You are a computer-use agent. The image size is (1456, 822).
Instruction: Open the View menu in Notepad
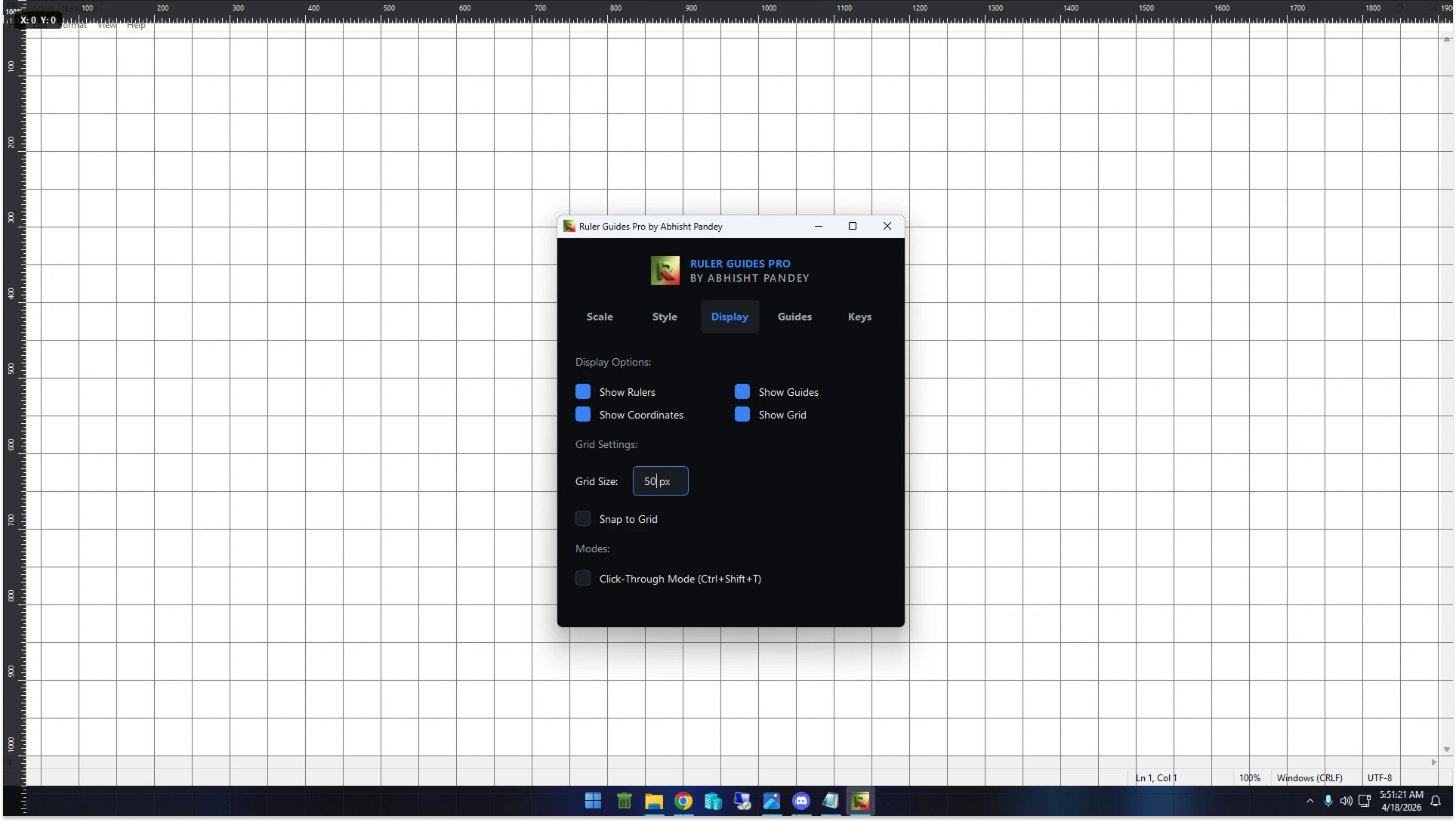click(107, 25)
